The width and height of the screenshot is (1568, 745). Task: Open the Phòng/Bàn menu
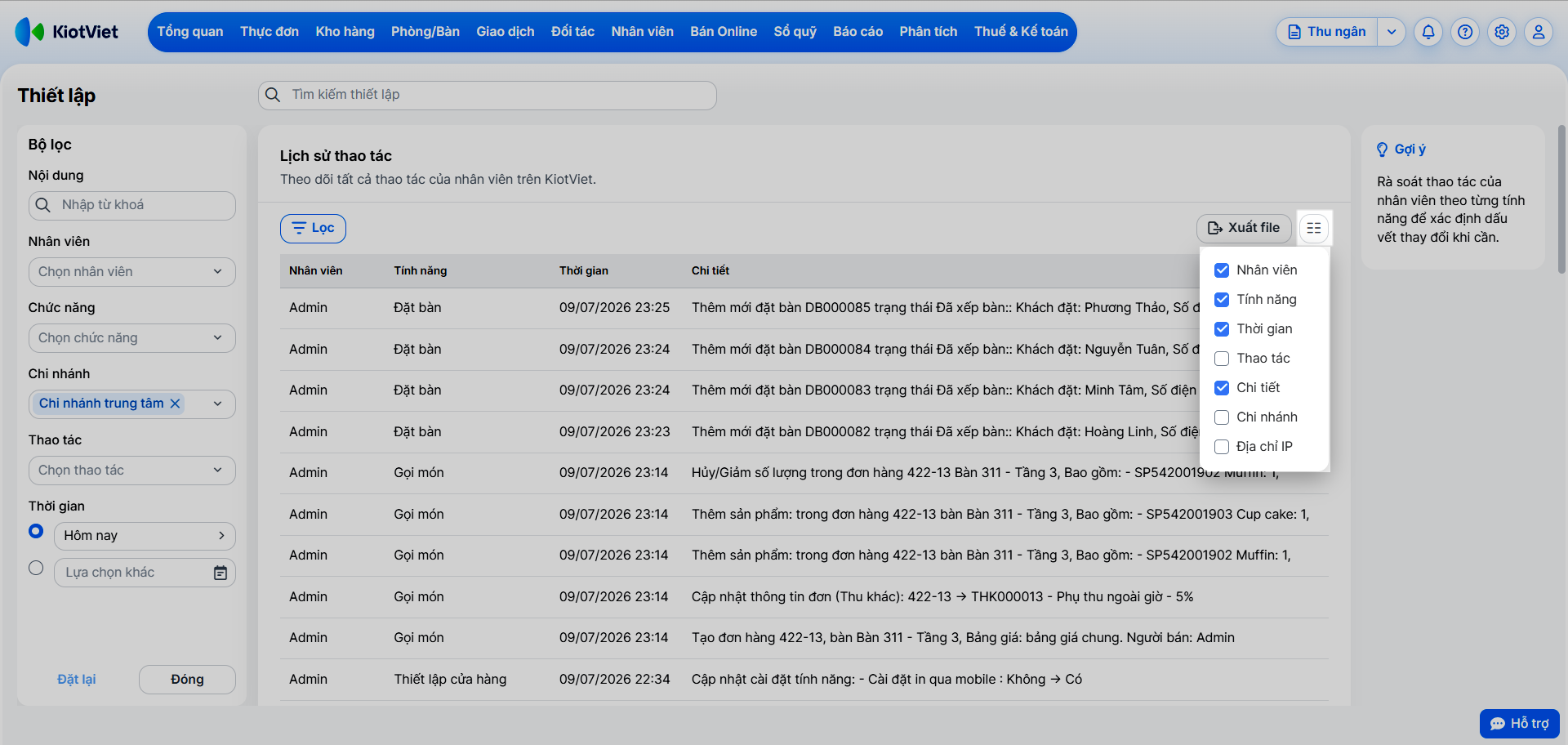pyautogui.click(x=425, y=32)
